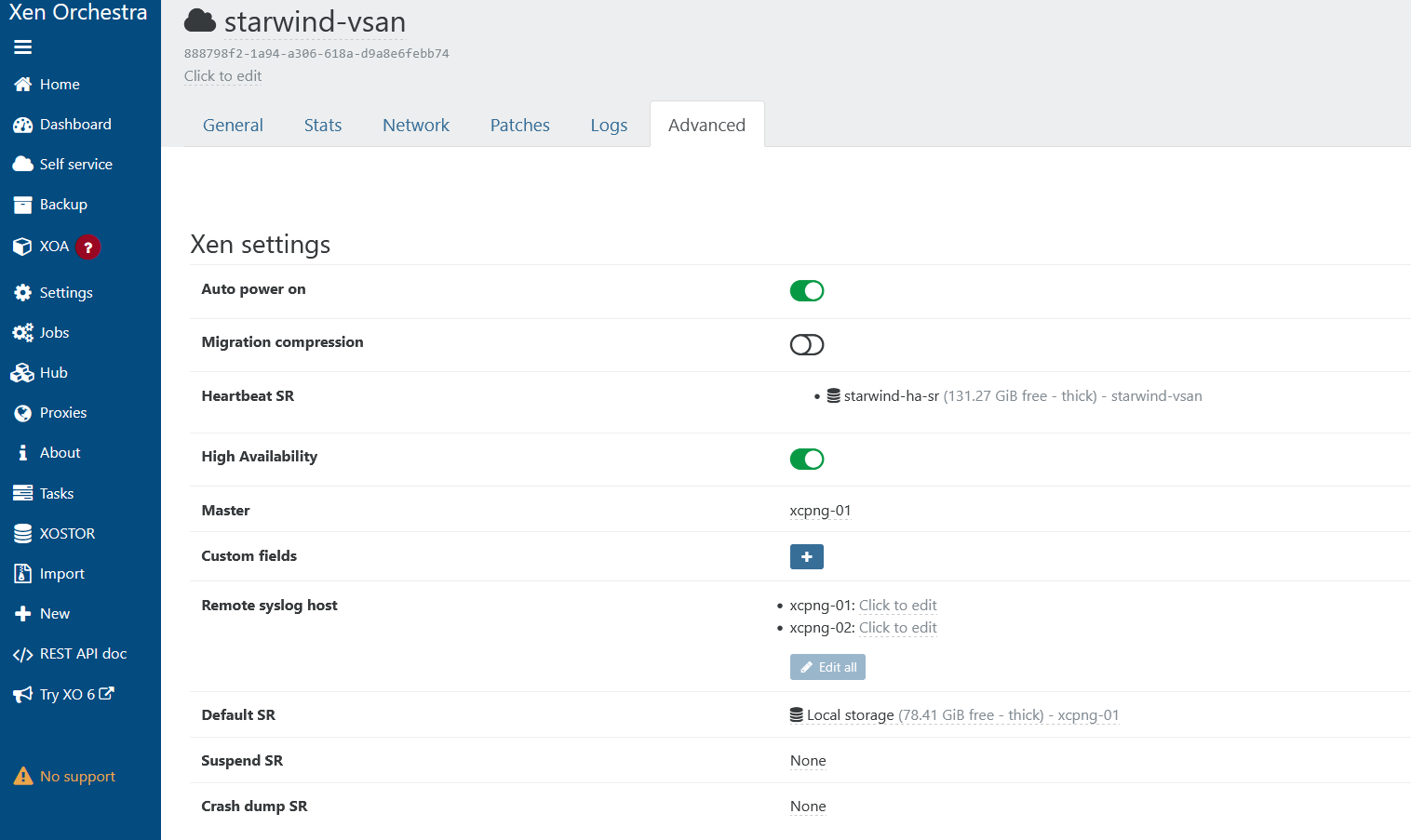This screenshot has height=840, width=1411.
Task: Click the No support status text
Action: click(x=77, y=777)
